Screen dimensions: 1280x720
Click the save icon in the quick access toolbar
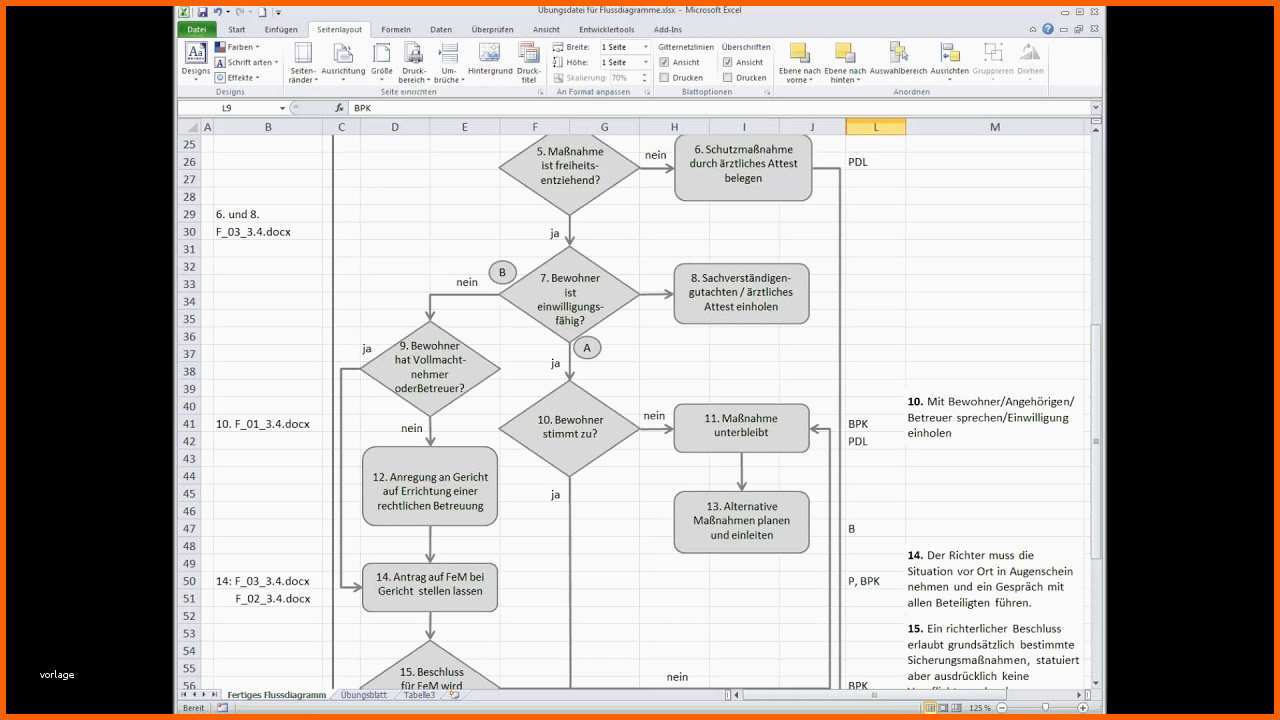pyautogui.click(x=202, y=12)
